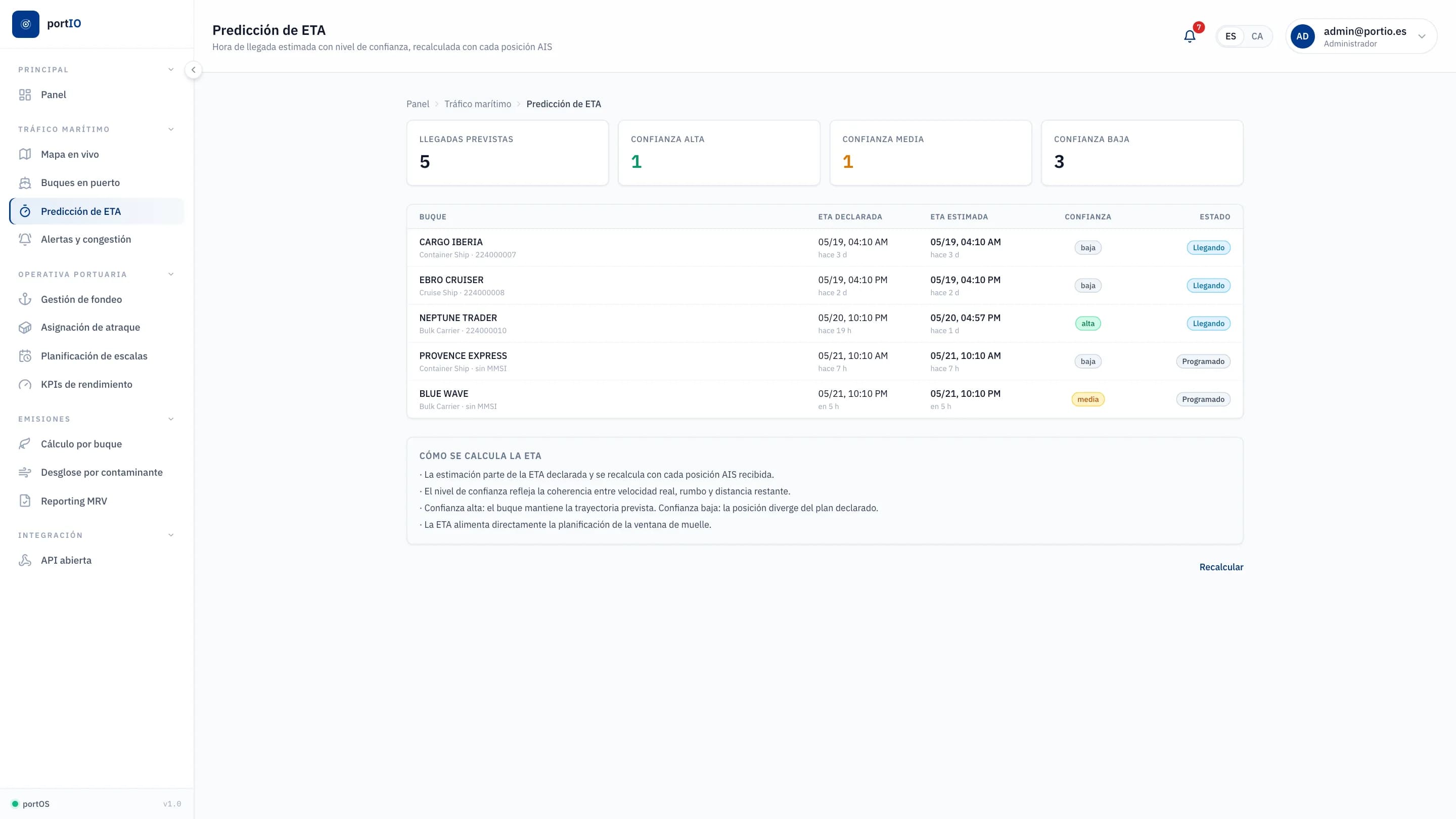Click the CONFIANZA column header

coord(1087,217)
